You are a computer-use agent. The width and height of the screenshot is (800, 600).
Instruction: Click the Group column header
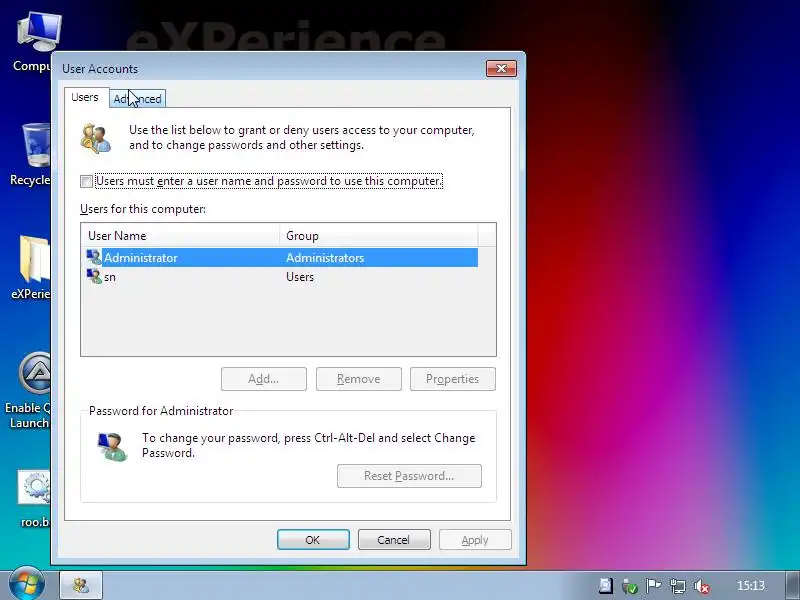tap(379, 236)
